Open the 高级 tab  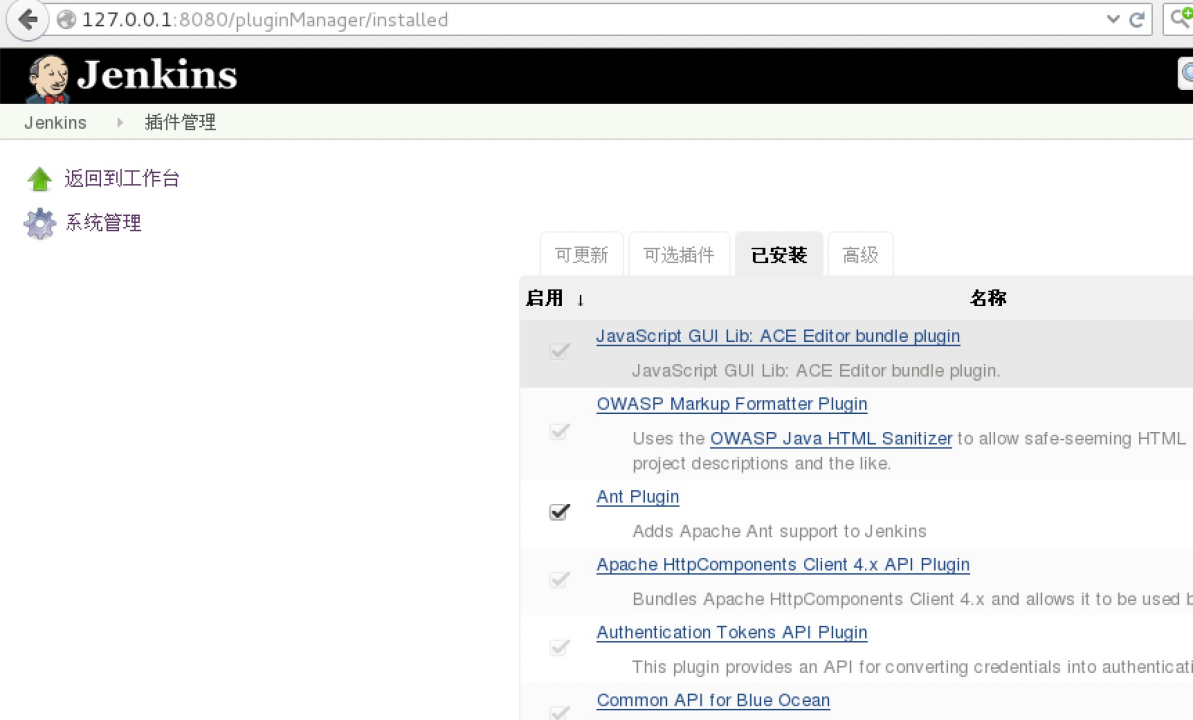(x=860, y=255)
